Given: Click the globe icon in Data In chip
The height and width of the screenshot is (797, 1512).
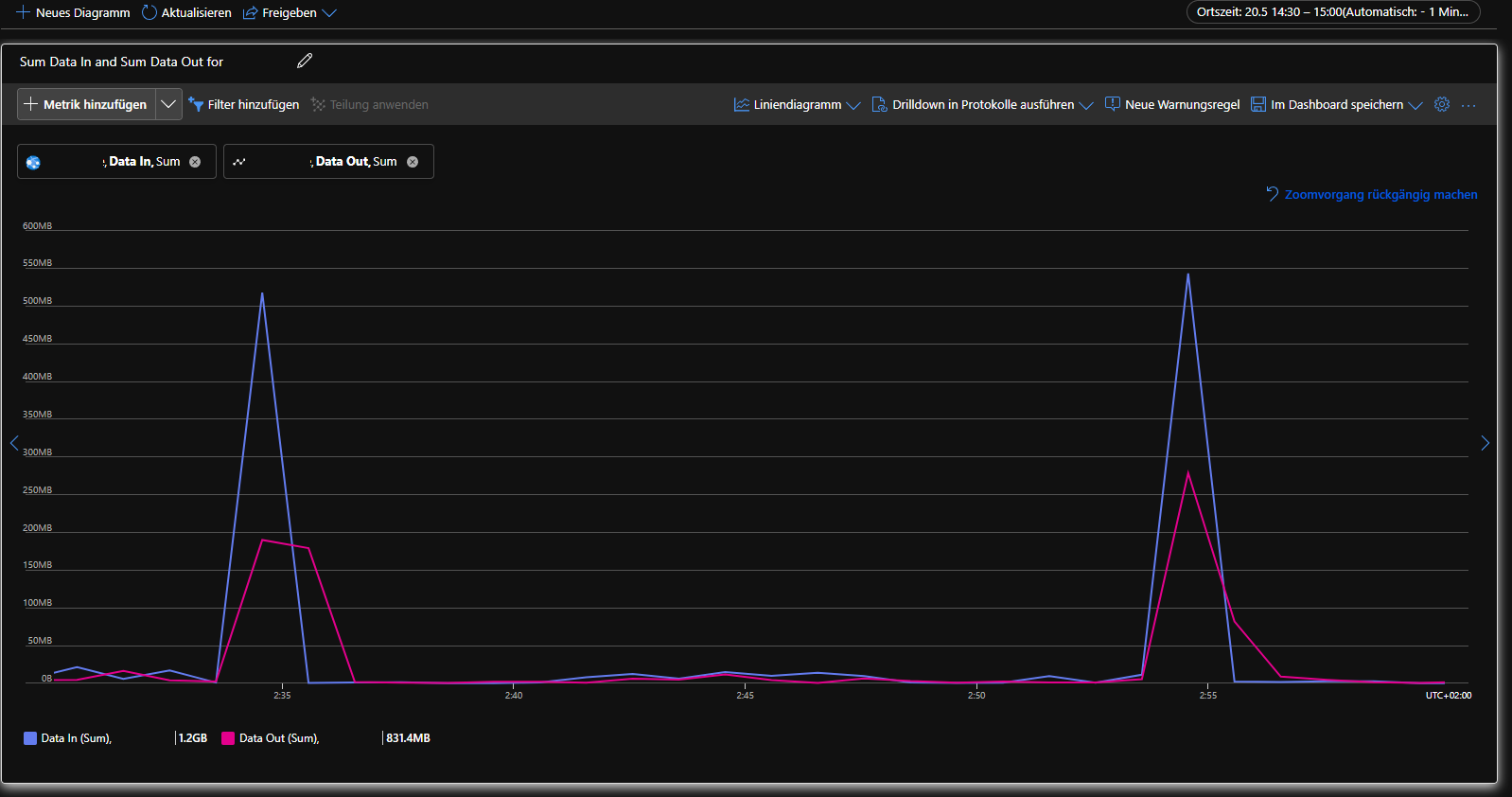Looking at the screenshot, I should 33,162.
